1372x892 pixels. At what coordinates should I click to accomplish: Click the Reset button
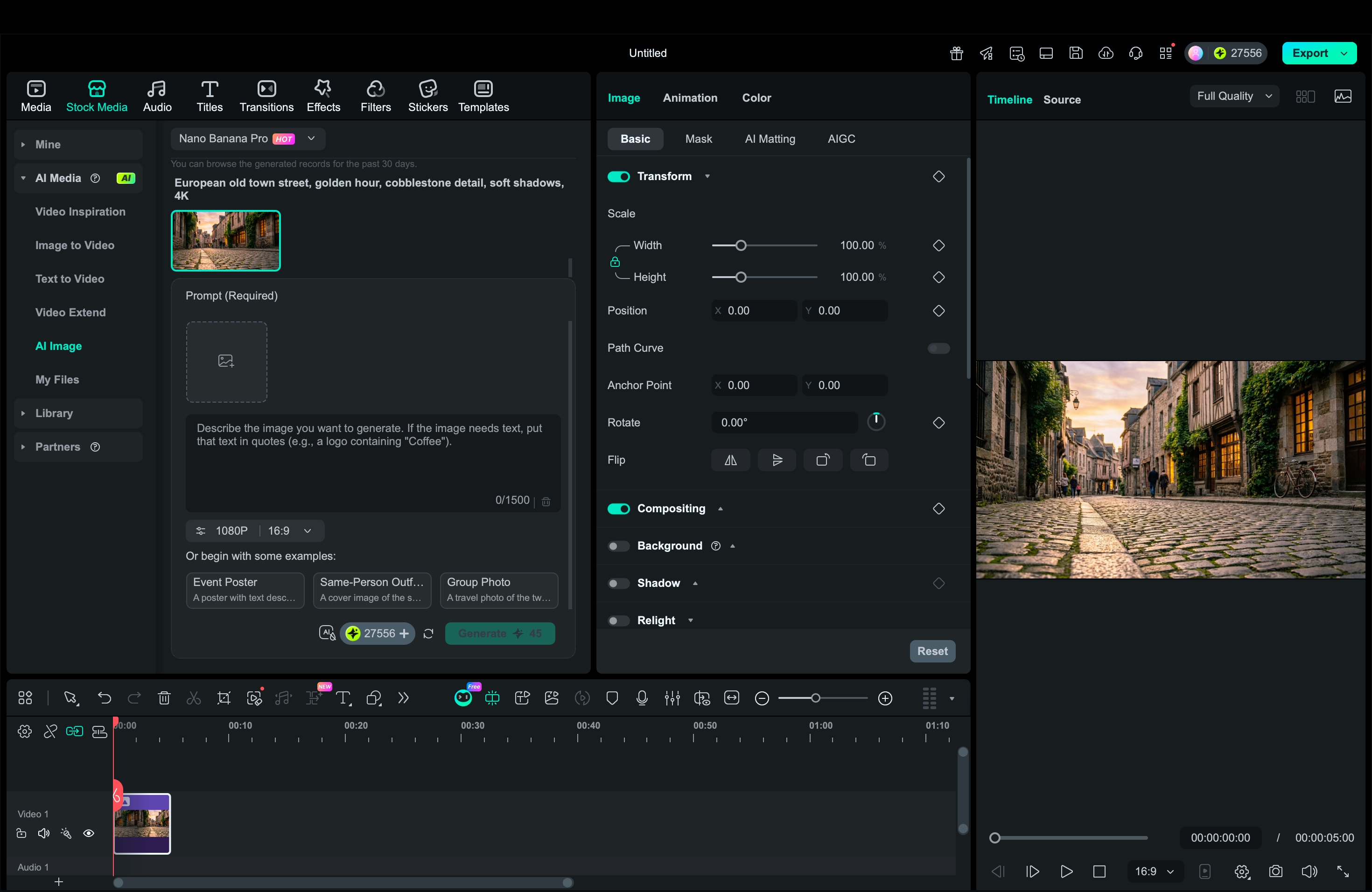tap(931, 651)
